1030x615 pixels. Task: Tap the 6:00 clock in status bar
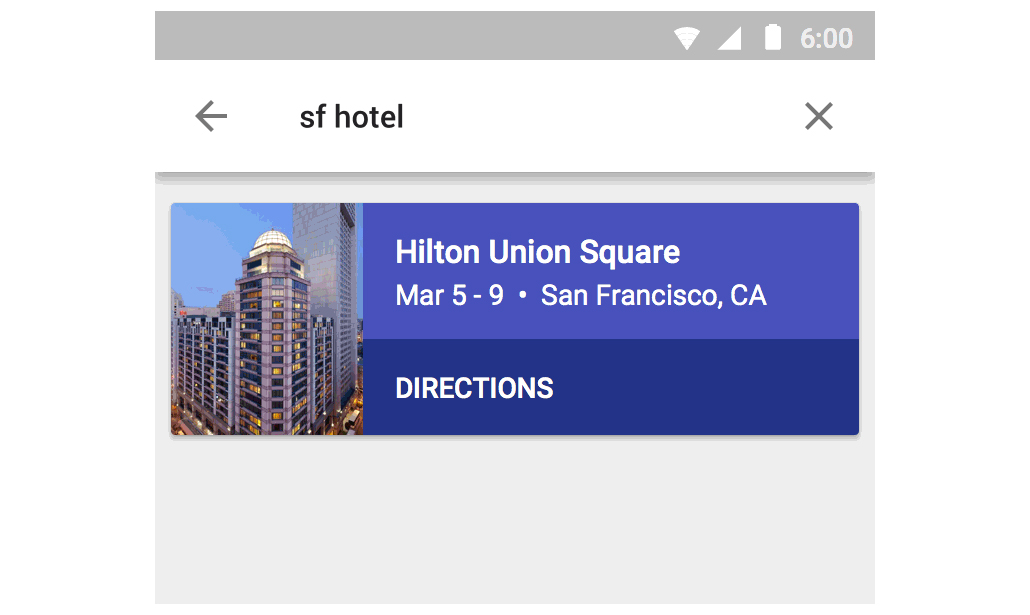coord(826,39)
